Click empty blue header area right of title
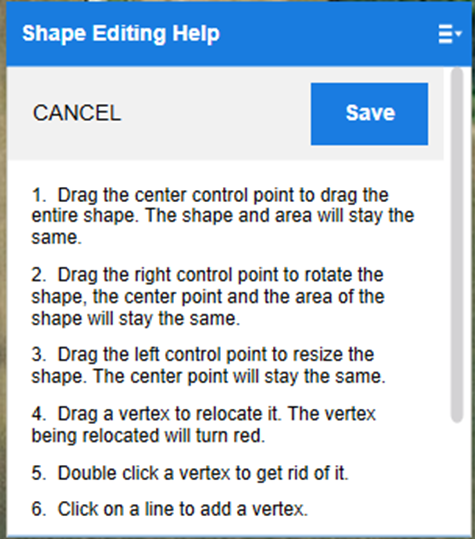 [x=327, y=34]
